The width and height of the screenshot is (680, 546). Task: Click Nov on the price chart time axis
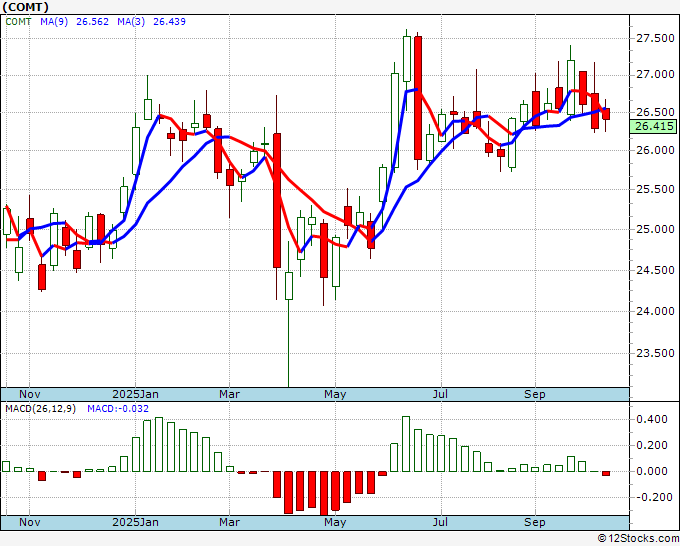29,394
